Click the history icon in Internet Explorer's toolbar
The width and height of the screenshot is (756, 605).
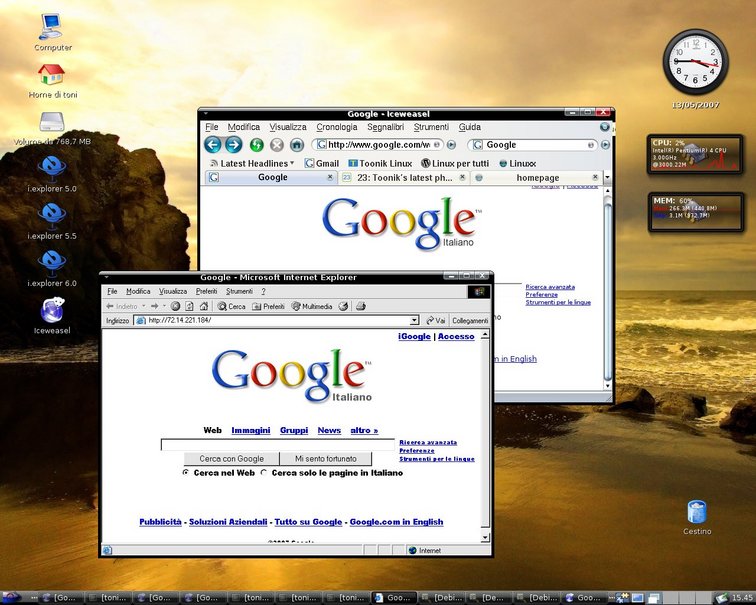343,306
